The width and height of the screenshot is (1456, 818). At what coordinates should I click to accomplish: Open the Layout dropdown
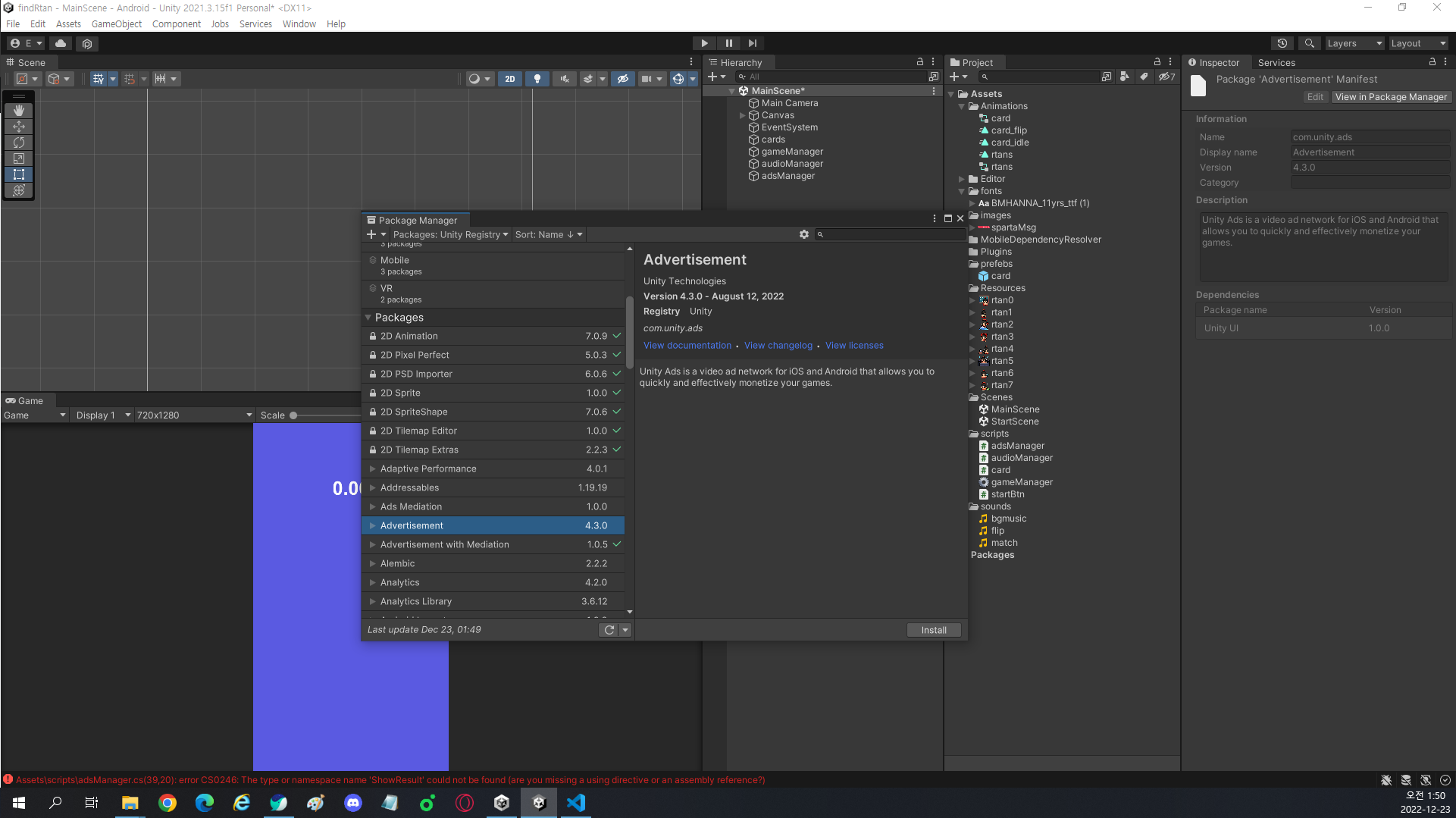(x=1418, y=43)
